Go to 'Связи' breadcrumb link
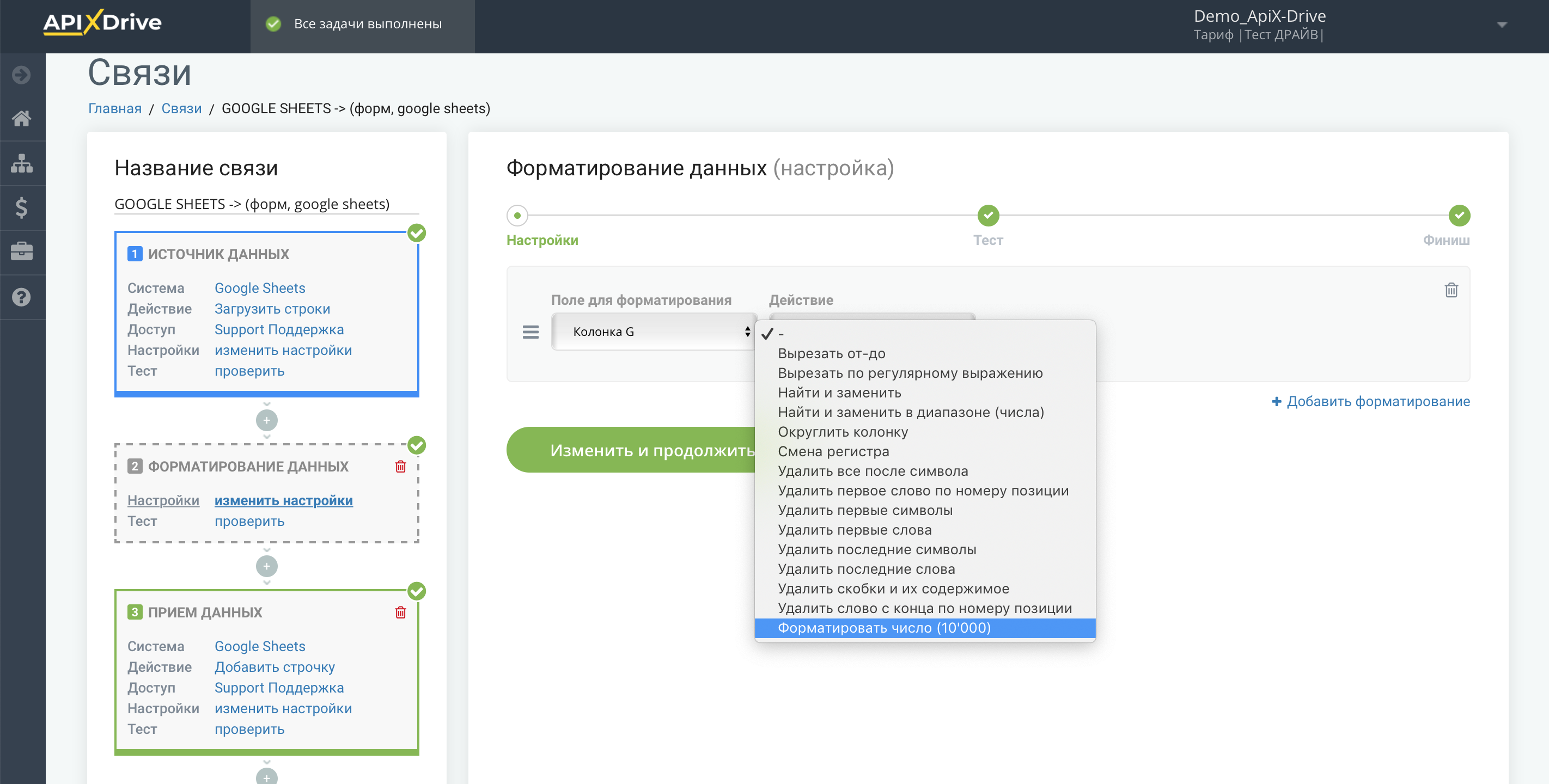This screenshot has width=1549, height=784. 181,109
